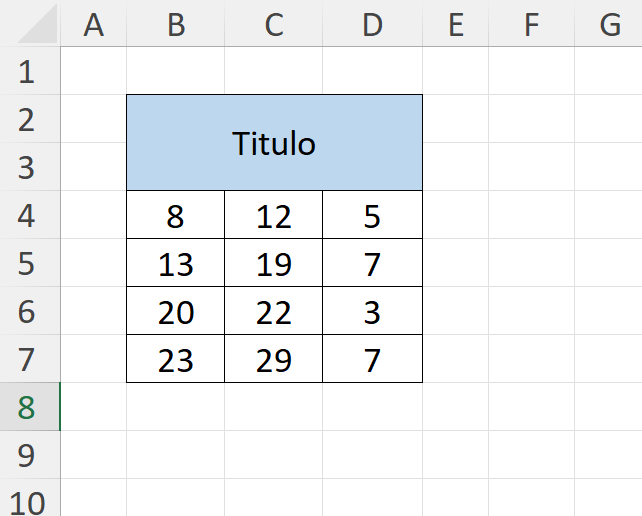Select column F header
642x516 pixels.
click(531, 25)
